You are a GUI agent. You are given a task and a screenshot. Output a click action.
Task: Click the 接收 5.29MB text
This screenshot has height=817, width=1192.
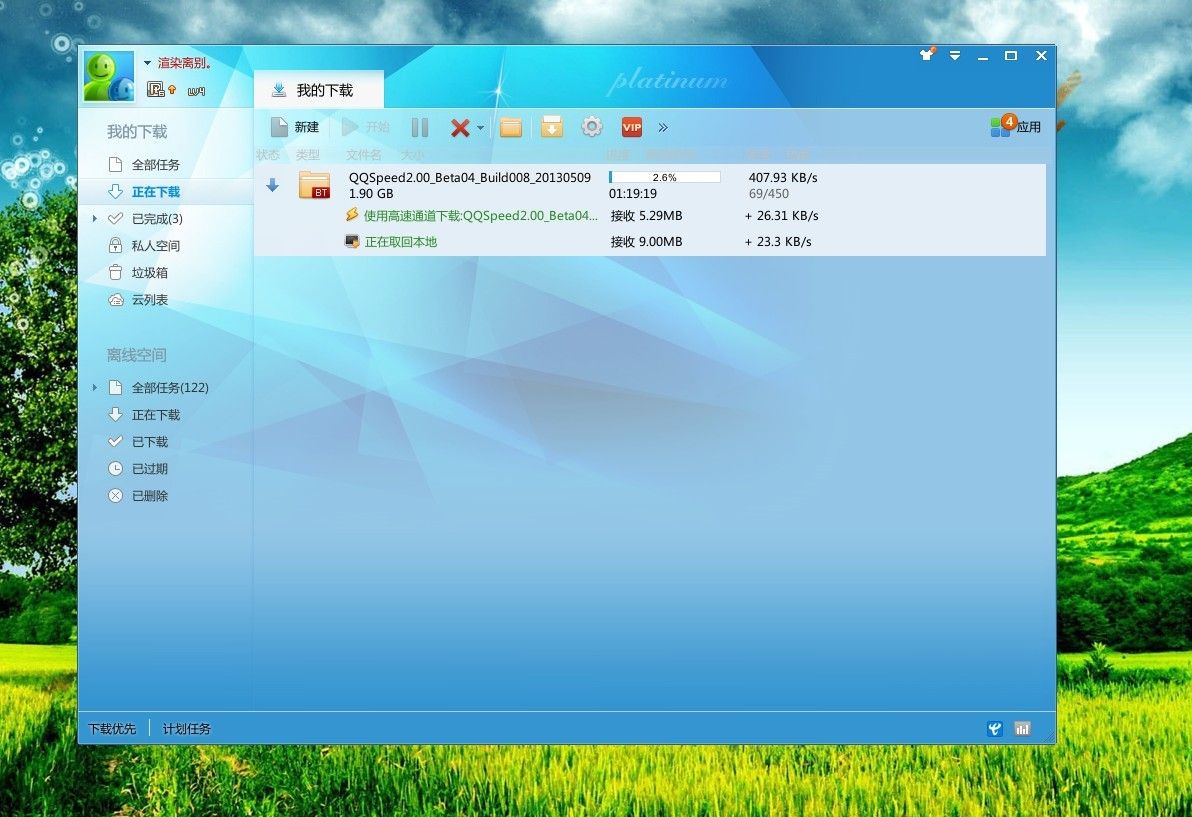pos(646,216)
